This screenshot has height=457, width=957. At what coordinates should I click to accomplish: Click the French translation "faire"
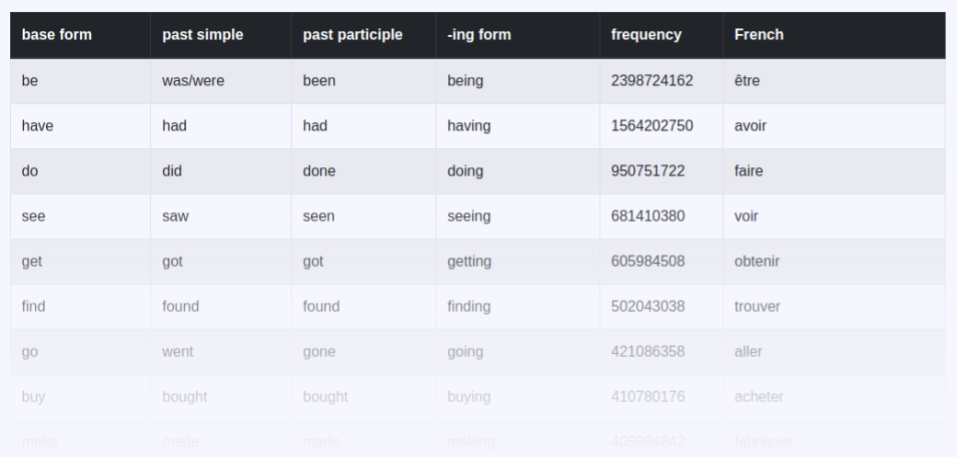[x=748, y=171]
